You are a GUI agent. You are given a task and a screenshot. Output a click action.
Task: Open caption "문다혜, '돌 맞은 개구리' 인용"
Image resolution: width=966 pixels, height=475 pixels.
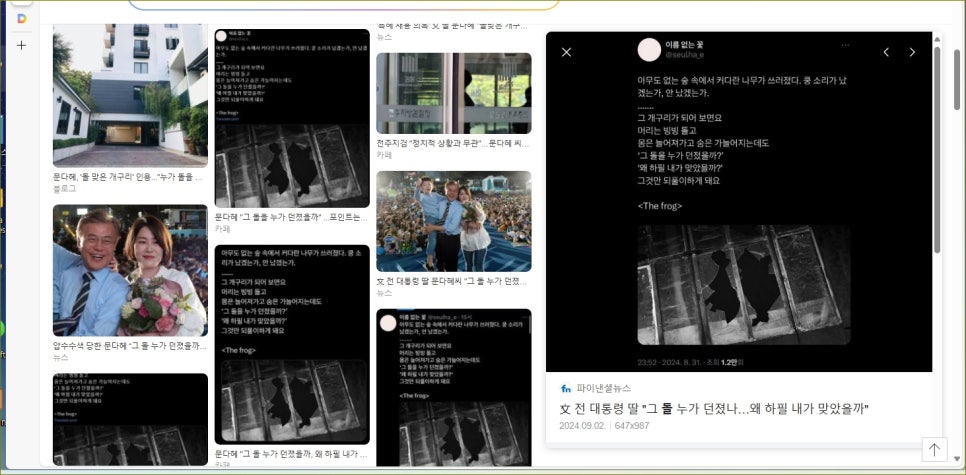pyautogui.click(x=130, y=177)
